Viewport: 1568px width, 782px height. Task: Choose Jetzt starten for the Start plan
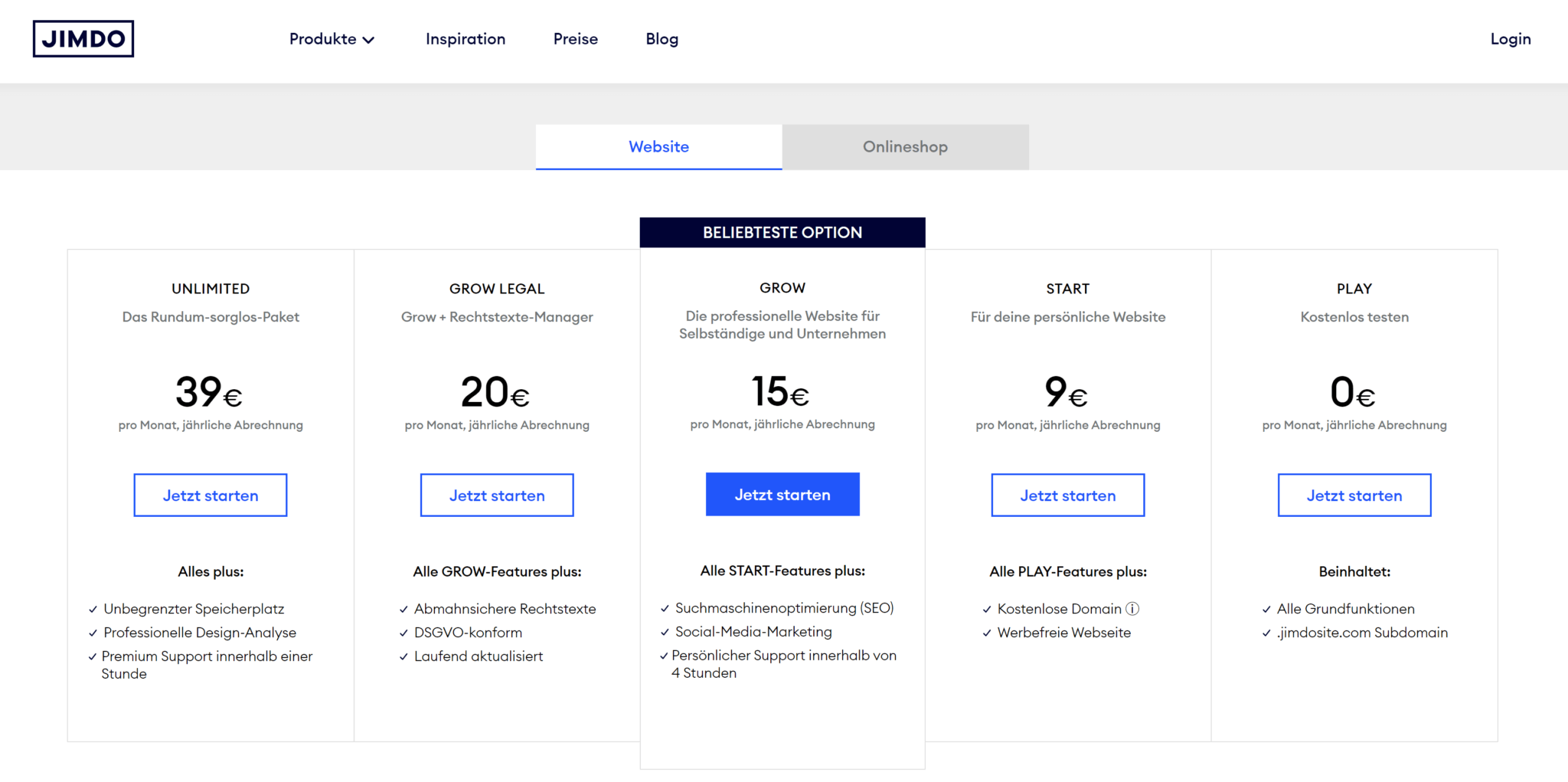pos(1067,496)
